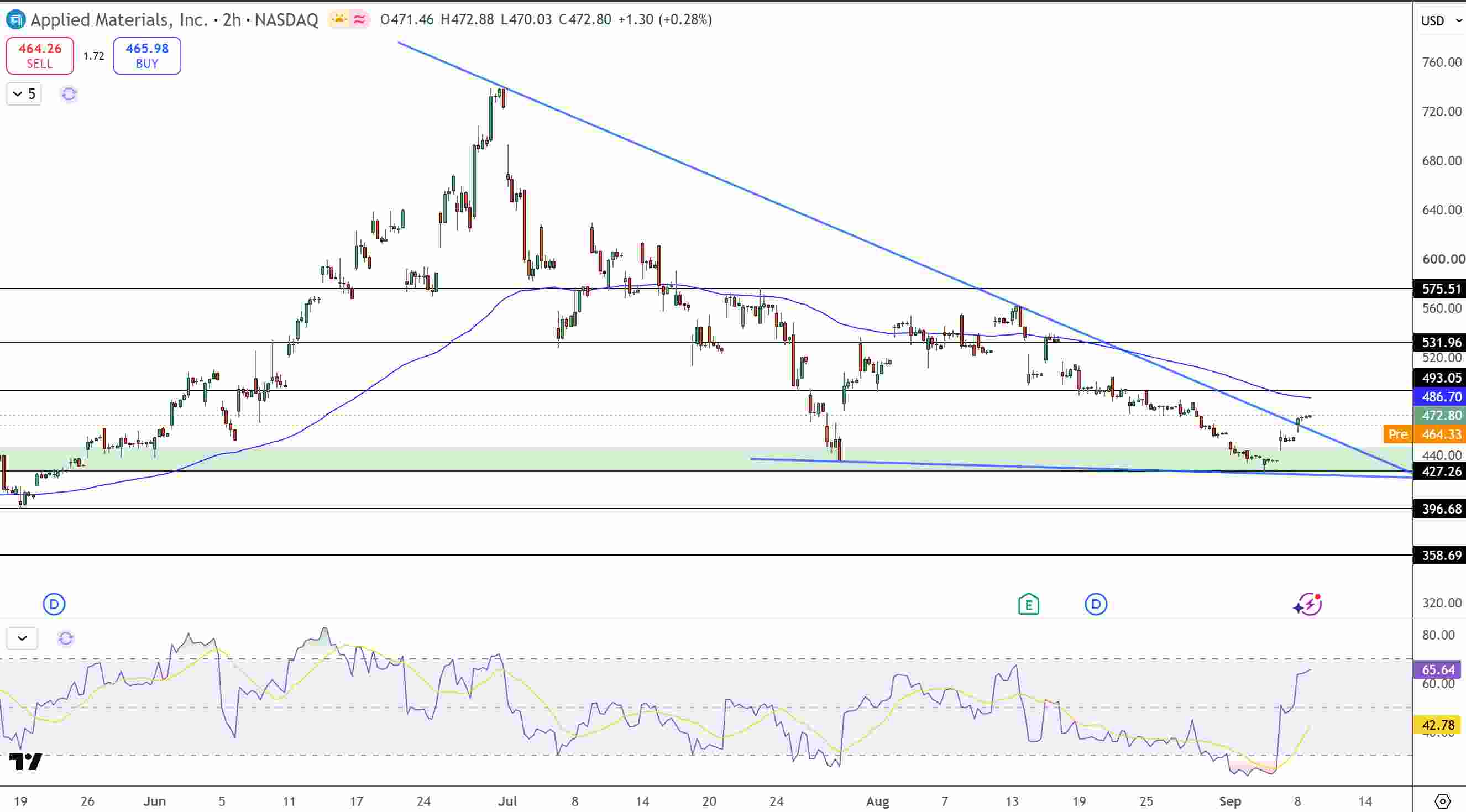Select the 531.96 price level label
Image resolution: width=1466 pixels, height=812 pixels.
click(x=1440, y=342)
